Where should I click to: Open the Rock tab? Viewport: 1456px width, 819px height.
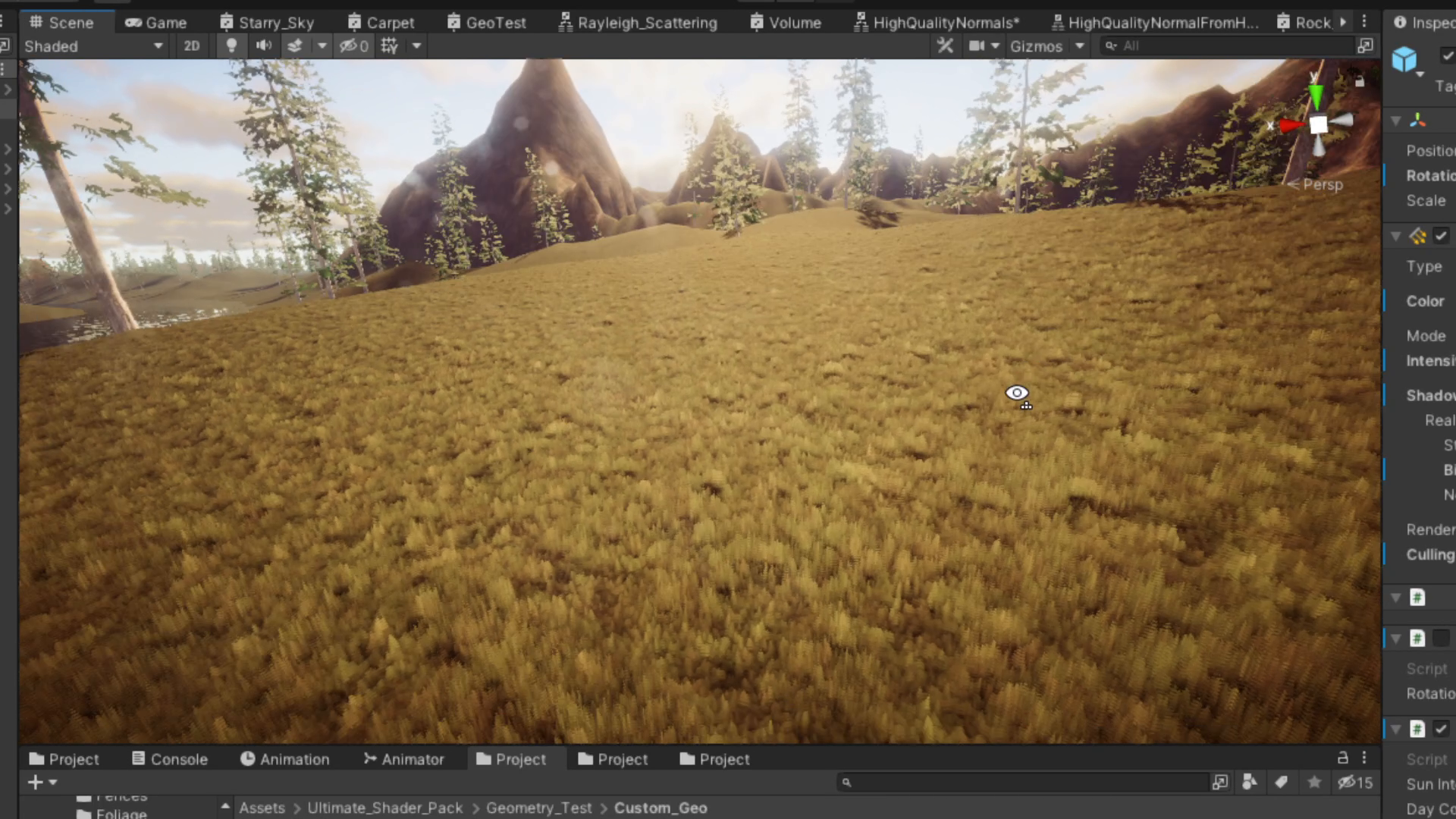1303,22
